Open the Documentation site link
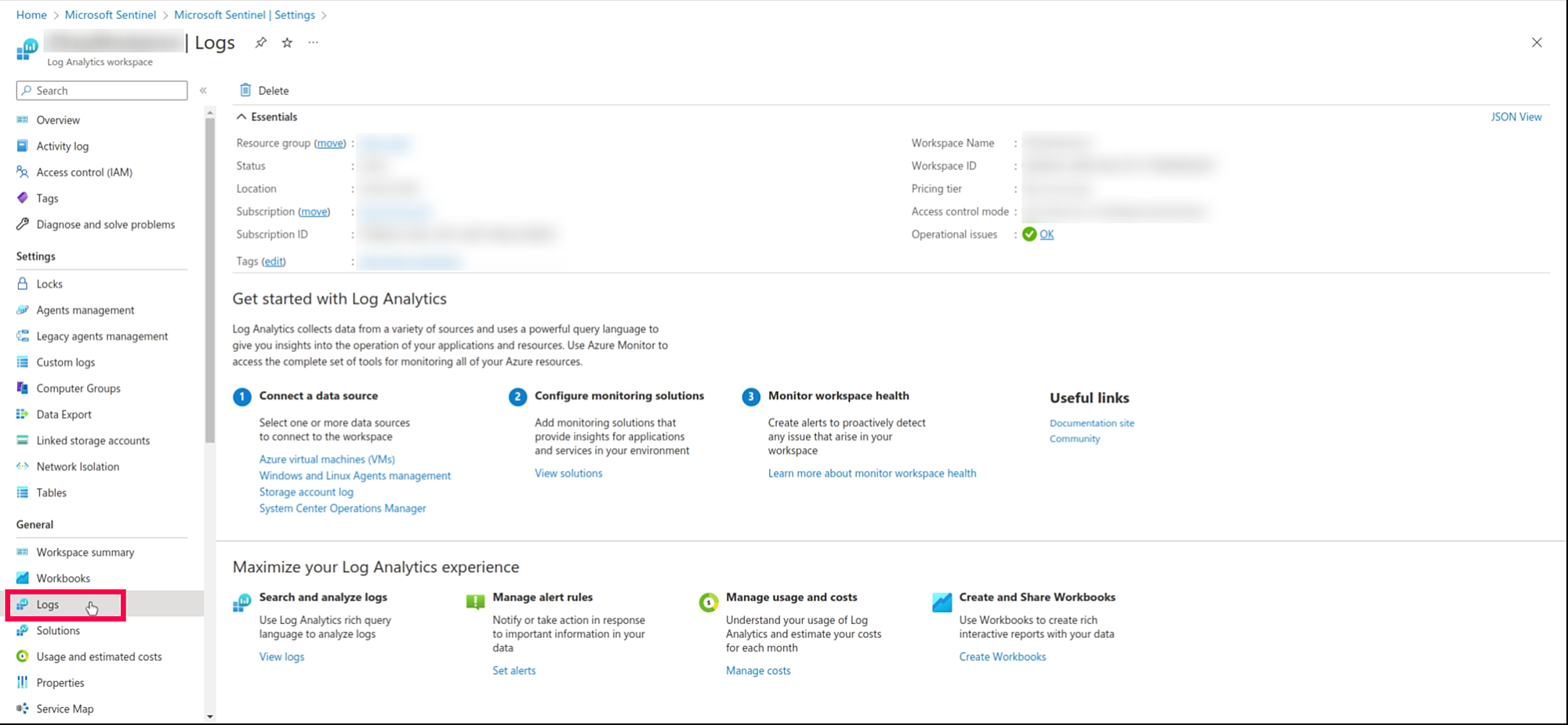The width and height of the screenshot is (1568, 725). tap(1092, 423)
